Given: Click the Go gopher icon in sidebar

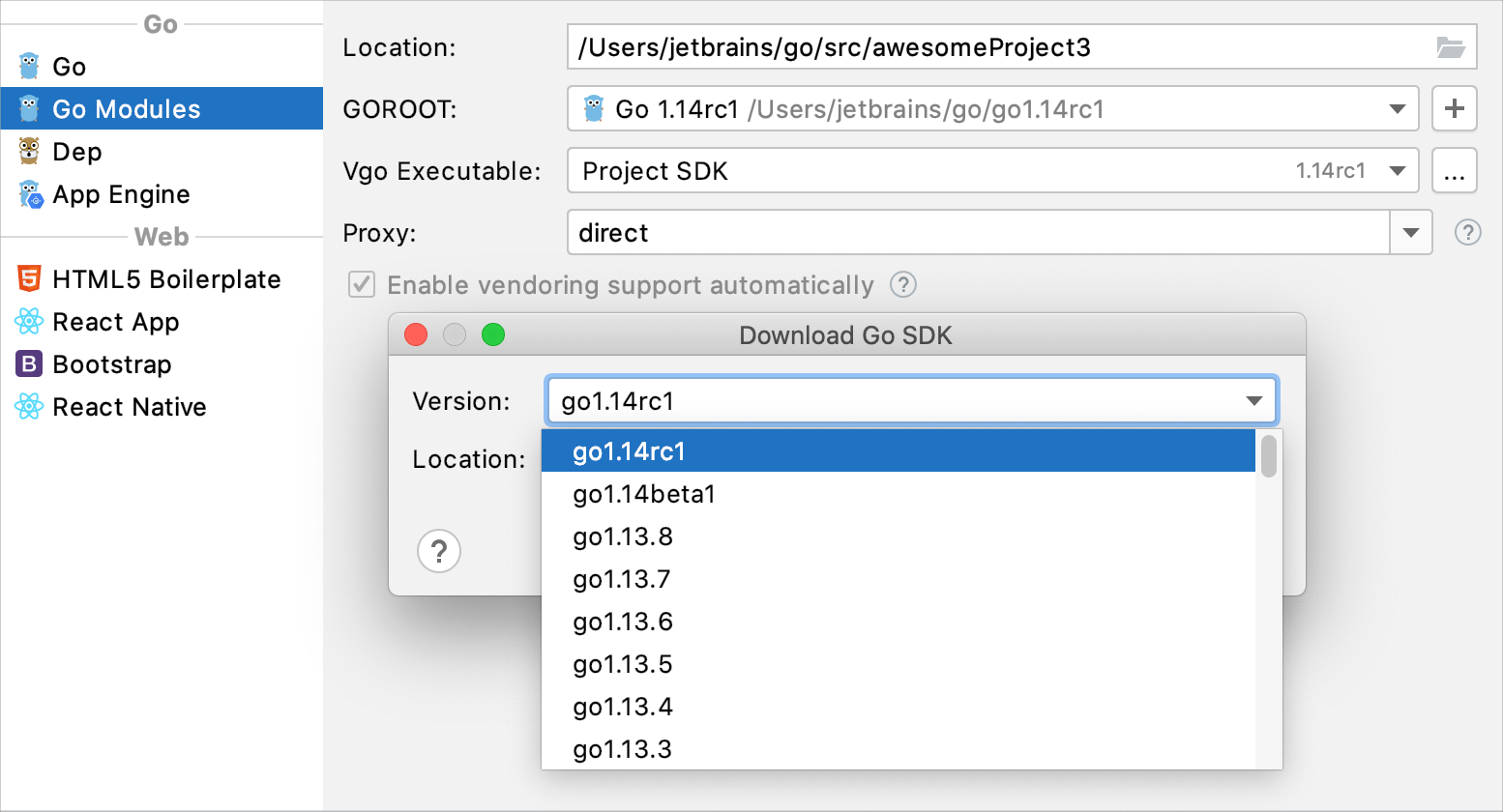Looking at the screenshot, I should point(29,67).
